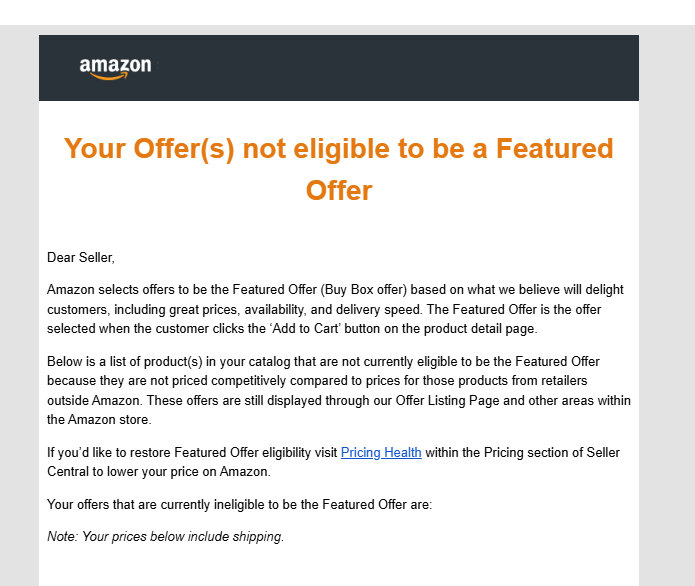Click the white strip above the email

(347, 12)
